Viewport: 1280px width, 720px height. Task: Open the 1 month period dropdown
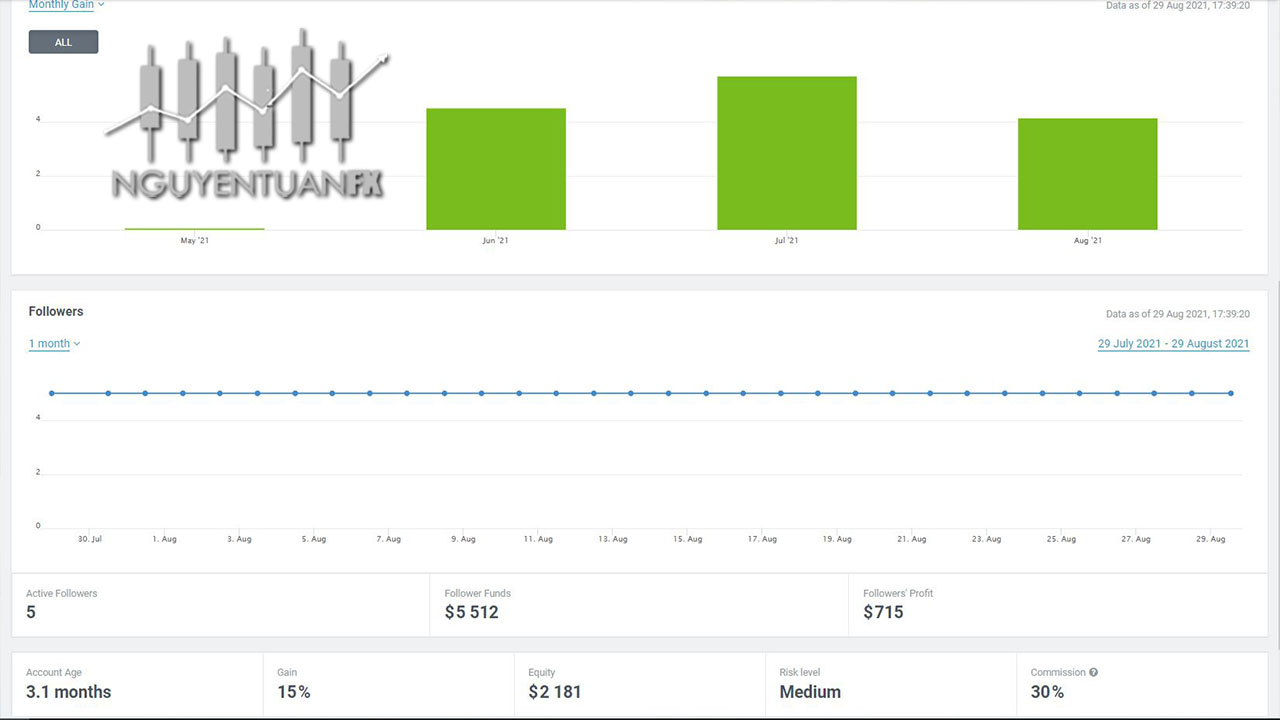coord(54,344)
